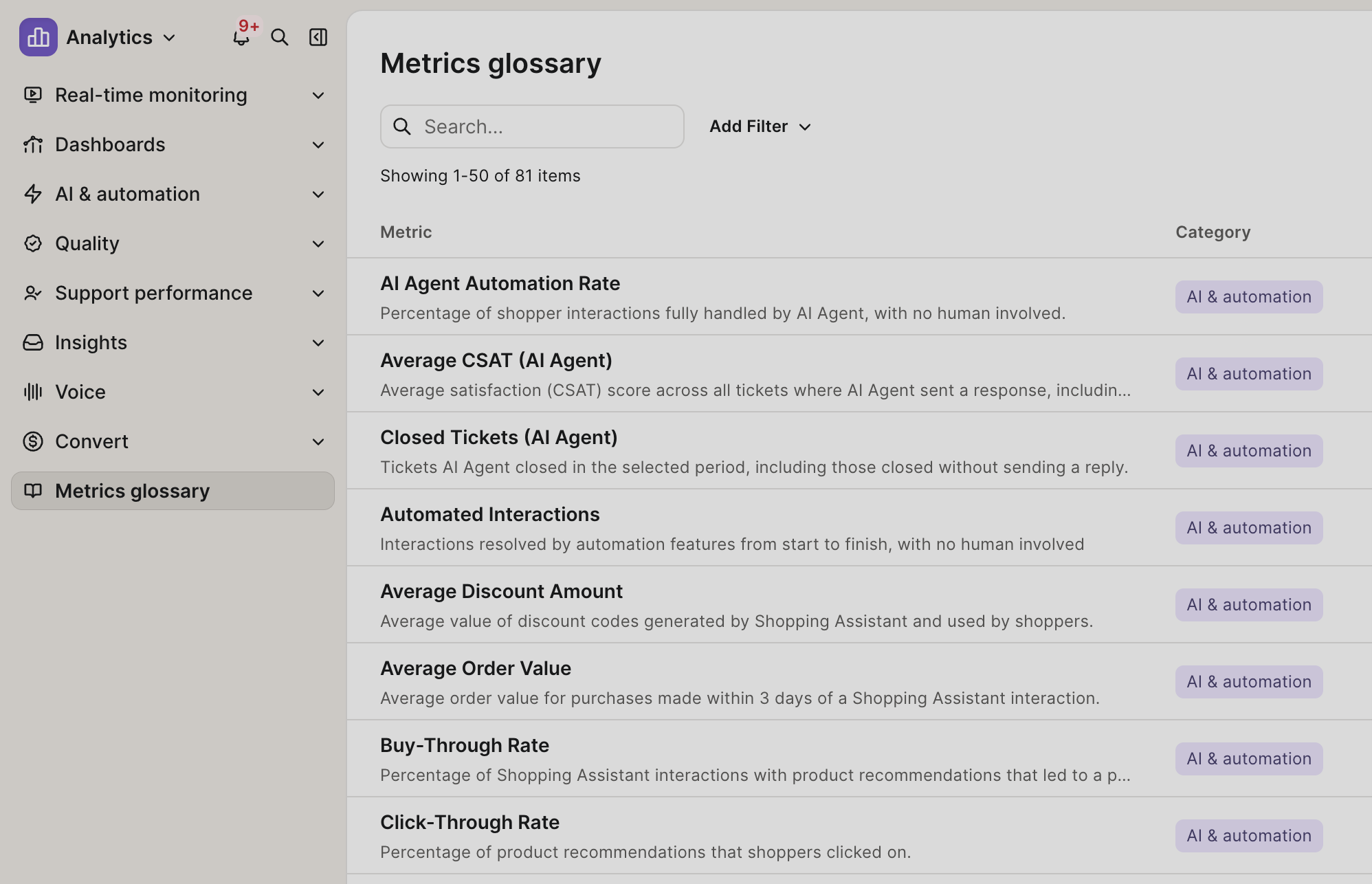This screenshot has width=1372, height=884.
Task: Open the Add Filter dropdown
Action: (760, 126)
